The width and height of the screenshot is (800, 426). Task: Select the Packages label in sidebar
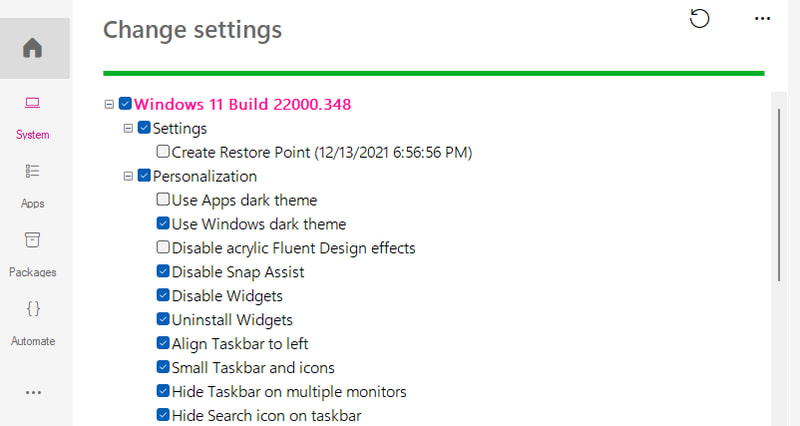point(33,272)
